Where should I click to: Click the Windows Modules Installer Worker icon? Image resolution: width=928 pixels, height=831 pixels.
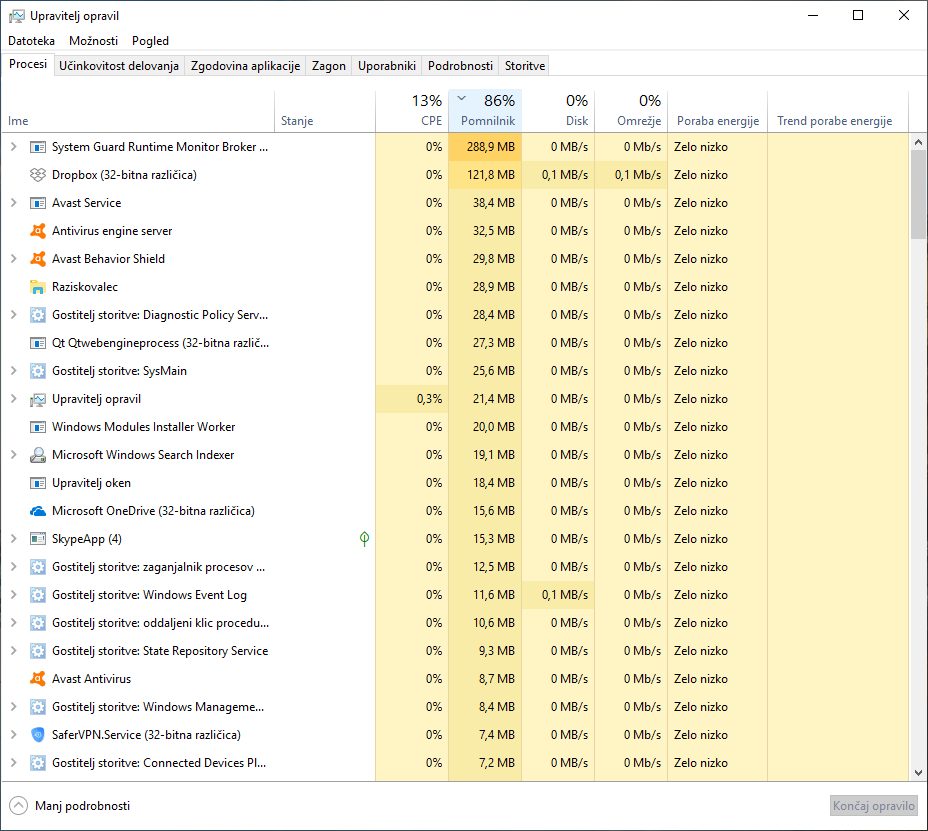tap(38, 427)
